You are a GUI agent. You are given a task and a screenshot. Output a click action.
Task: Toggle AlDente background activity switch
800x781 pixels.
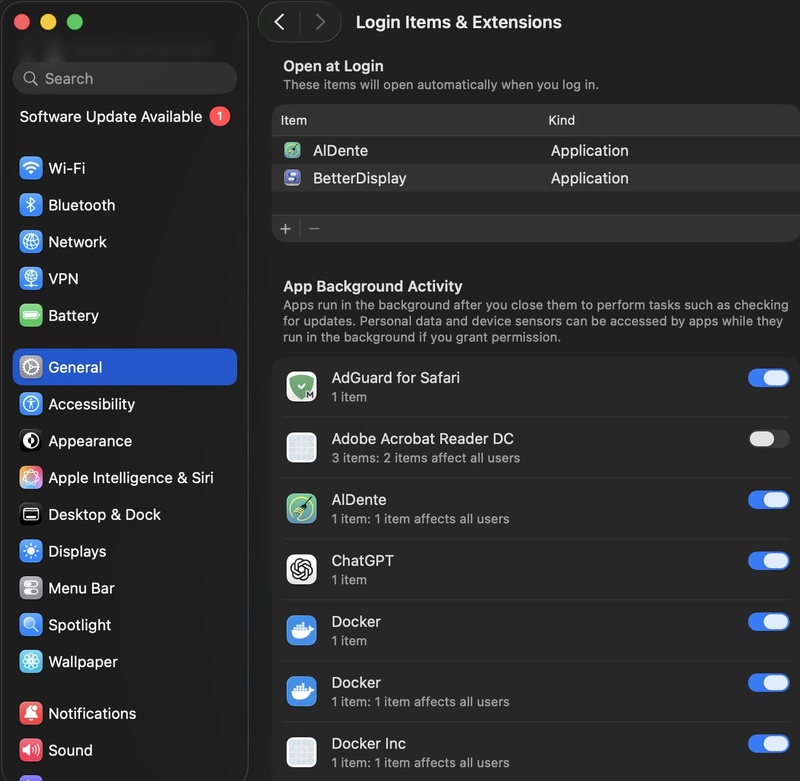coord(768,500)
